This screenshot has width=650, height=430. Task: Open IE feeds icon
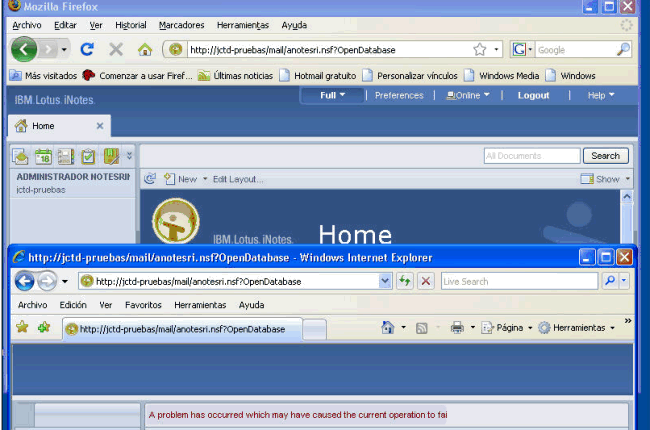(422, 328)
